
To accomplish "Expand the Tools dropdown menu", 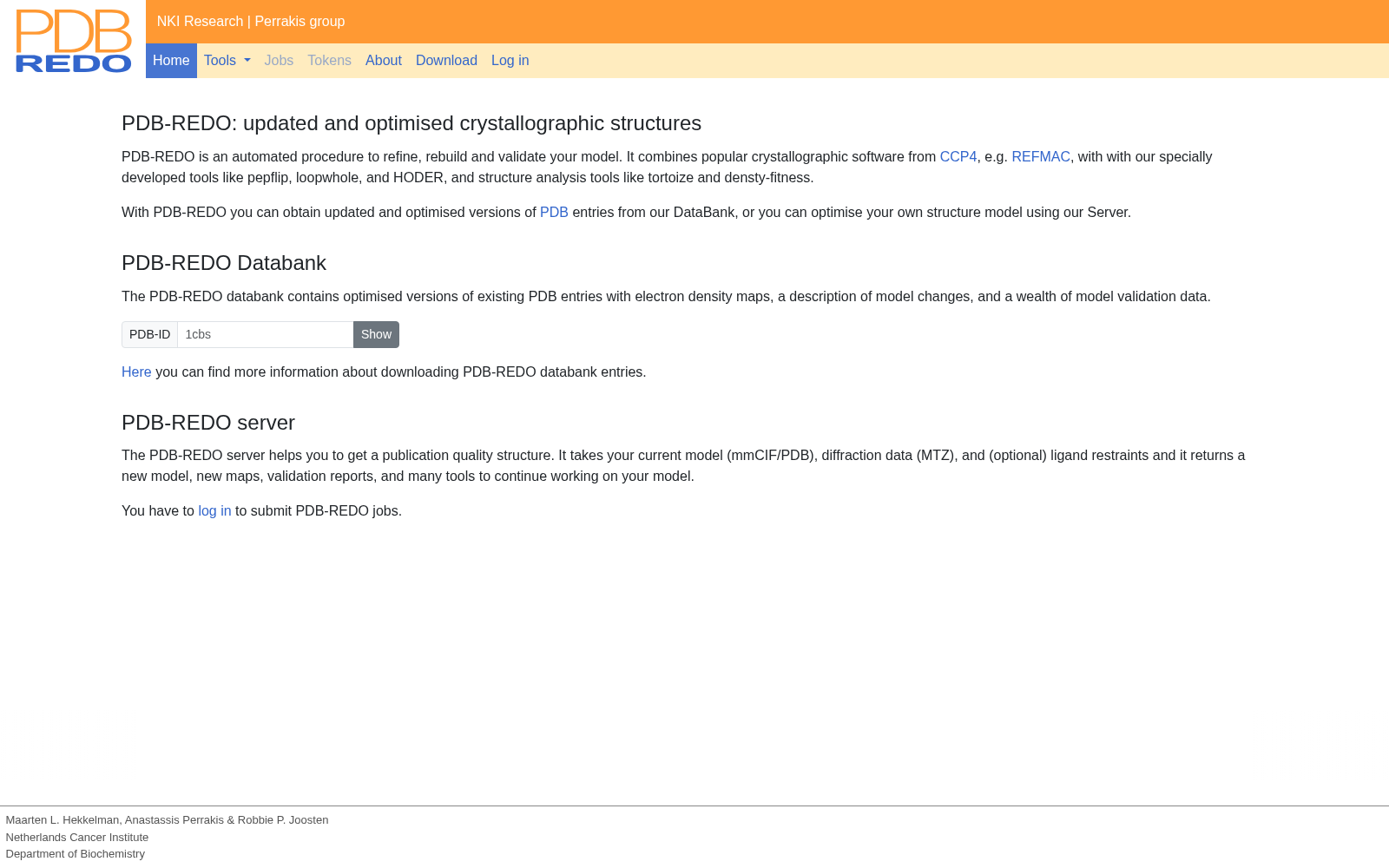I will point(227,61).
